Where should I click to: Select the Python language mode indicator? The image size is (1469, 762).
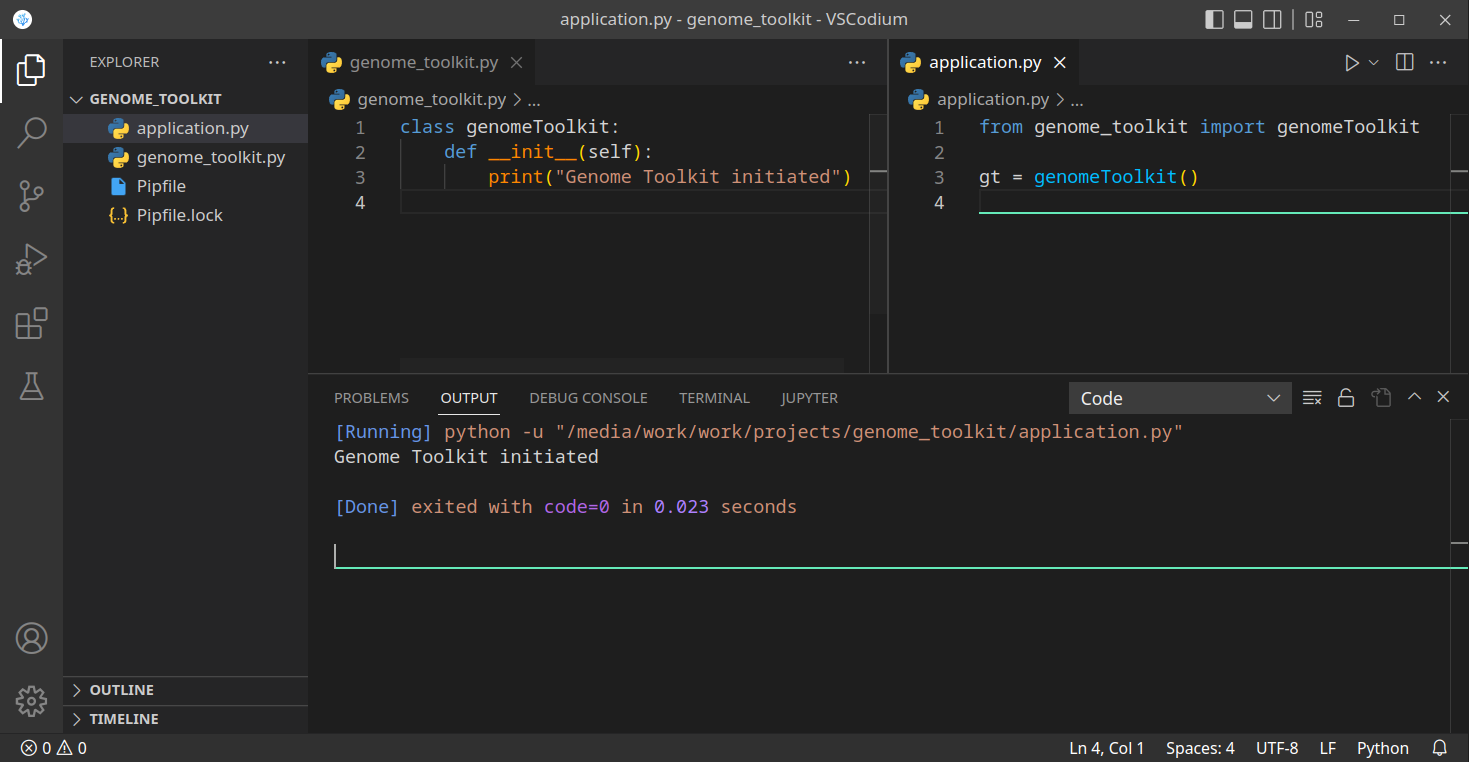click(x=1382, y=747)
